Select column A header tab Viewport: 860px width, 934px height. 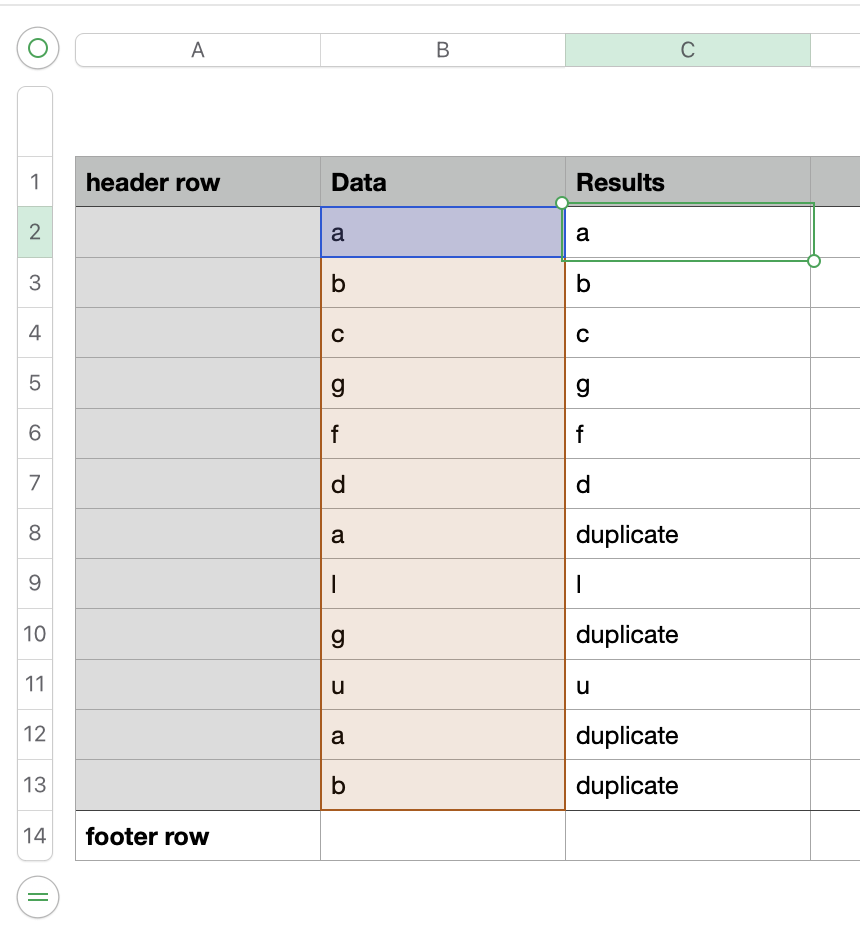coord(198,50)
